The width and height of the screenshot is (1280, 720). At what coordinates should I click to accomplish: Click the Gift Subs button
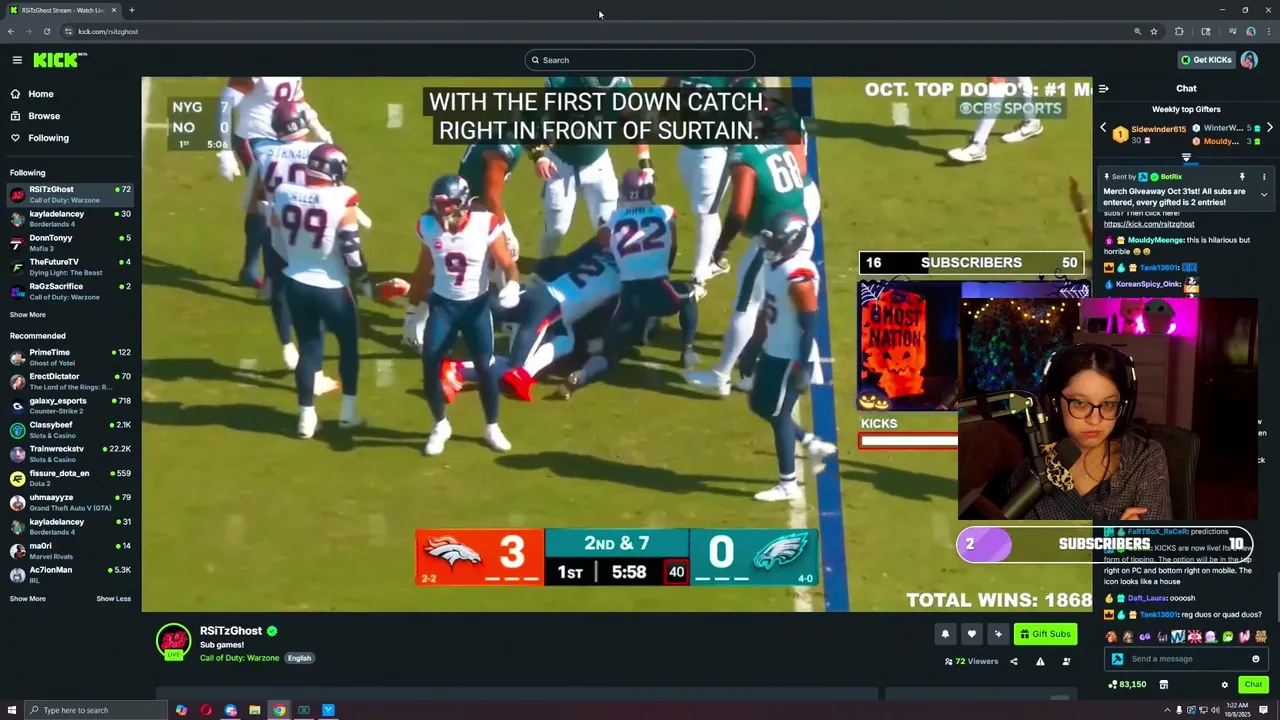tap(1045, 634)
